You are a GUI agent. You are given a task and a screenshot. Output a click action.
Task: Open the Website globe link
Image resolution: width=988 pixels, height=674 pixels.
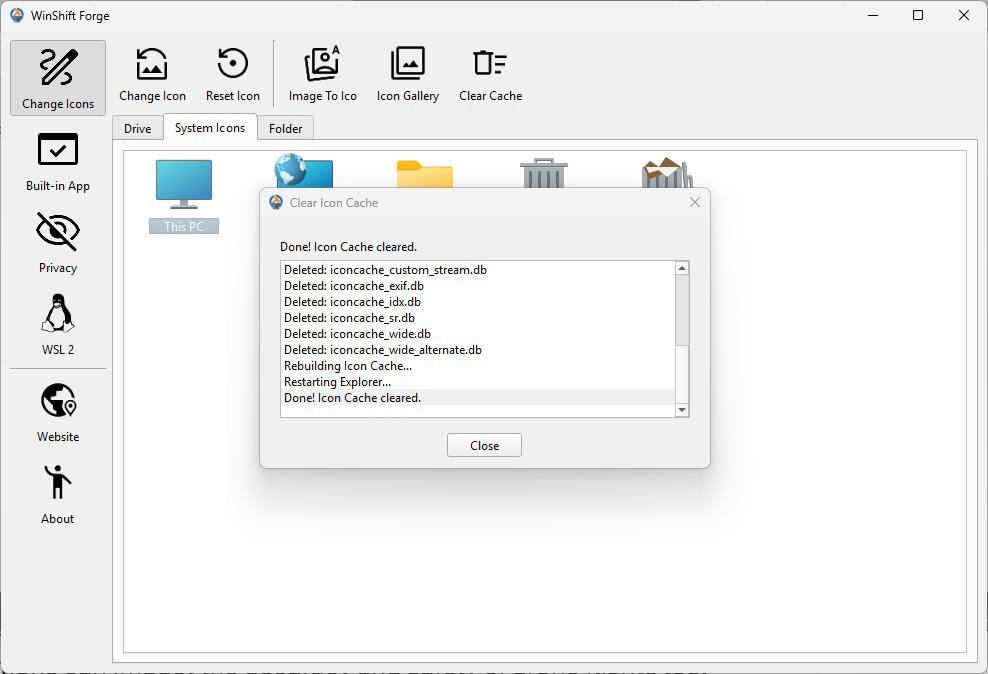click(x=58, y=411)
